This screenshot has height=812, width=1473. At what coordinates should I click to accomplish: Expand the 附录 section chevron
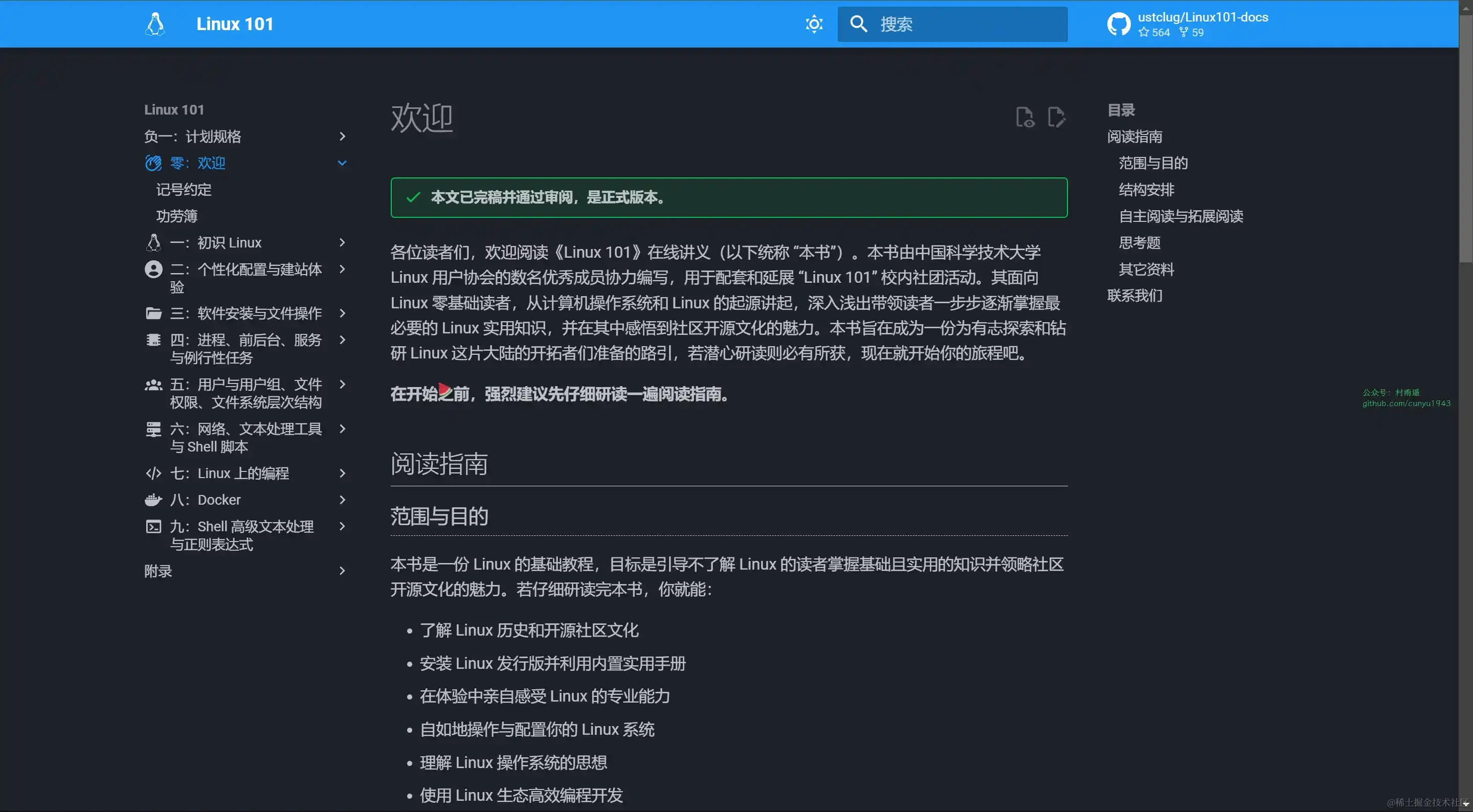pyautogui.click(x=342, y=571)
